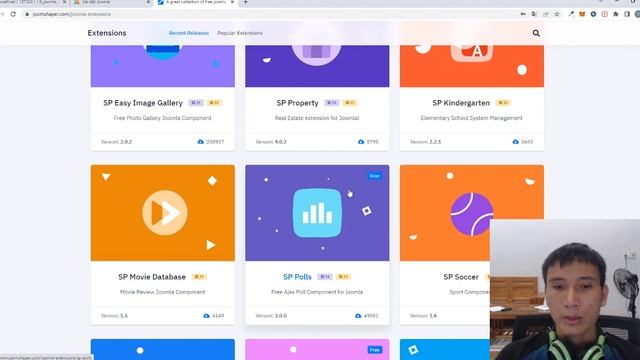Viewport: 640px width, 360px height.
Task: Click 'Elementary School System Management' description
Action: [x=471, y=118]
